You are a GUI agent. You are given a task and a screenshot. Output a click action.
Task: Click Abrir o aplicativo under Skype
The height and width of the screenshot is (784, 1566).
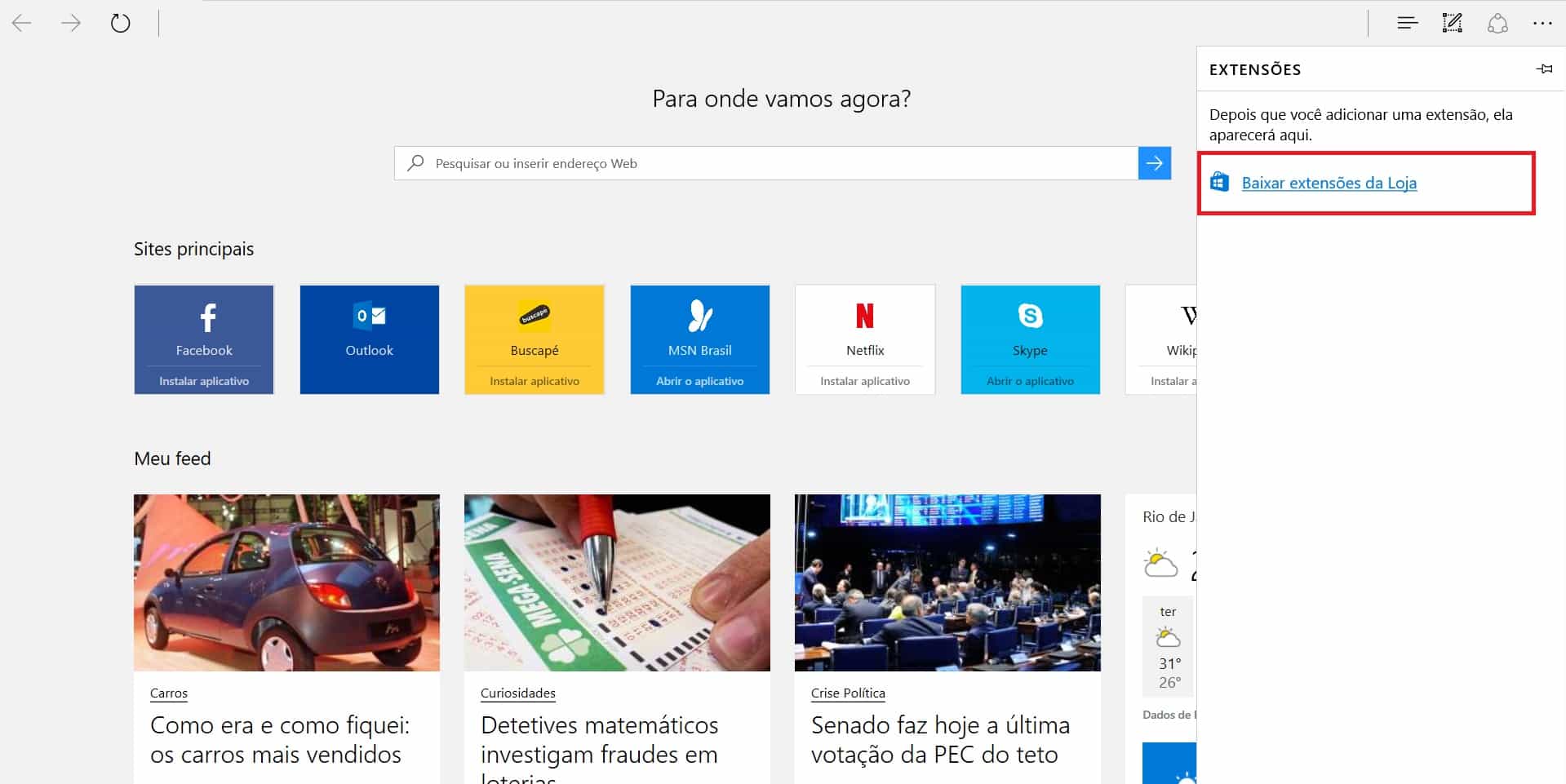point(1030,381)
